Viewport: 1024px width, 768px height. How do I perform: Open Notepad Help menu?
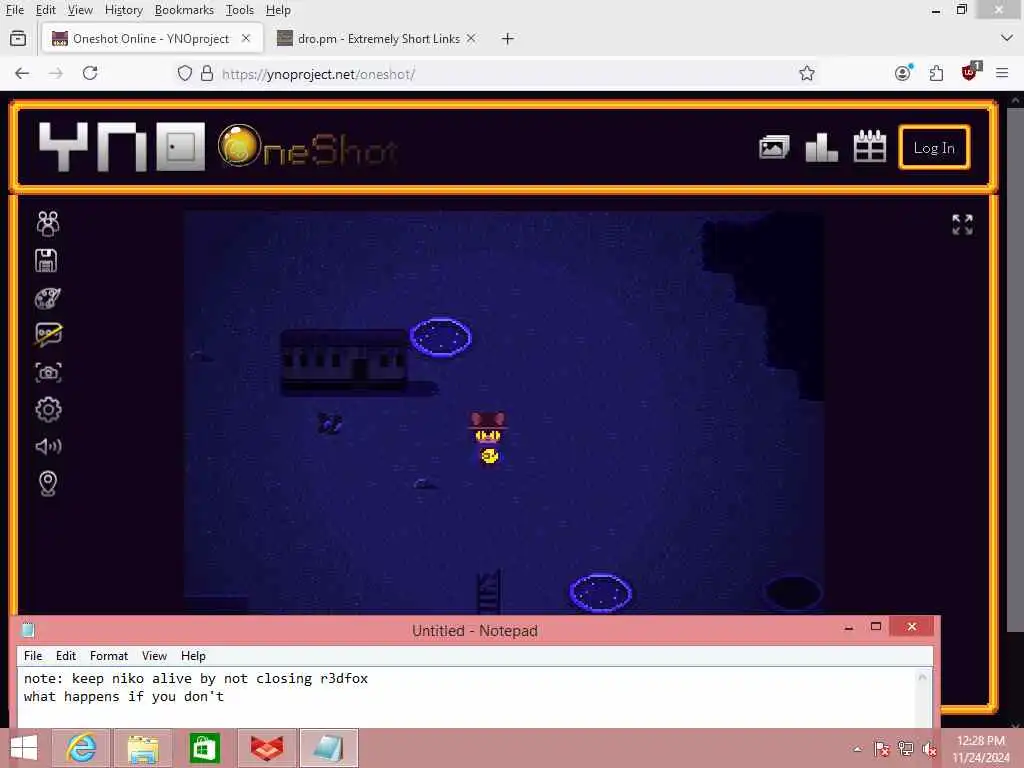coord(193,656)
